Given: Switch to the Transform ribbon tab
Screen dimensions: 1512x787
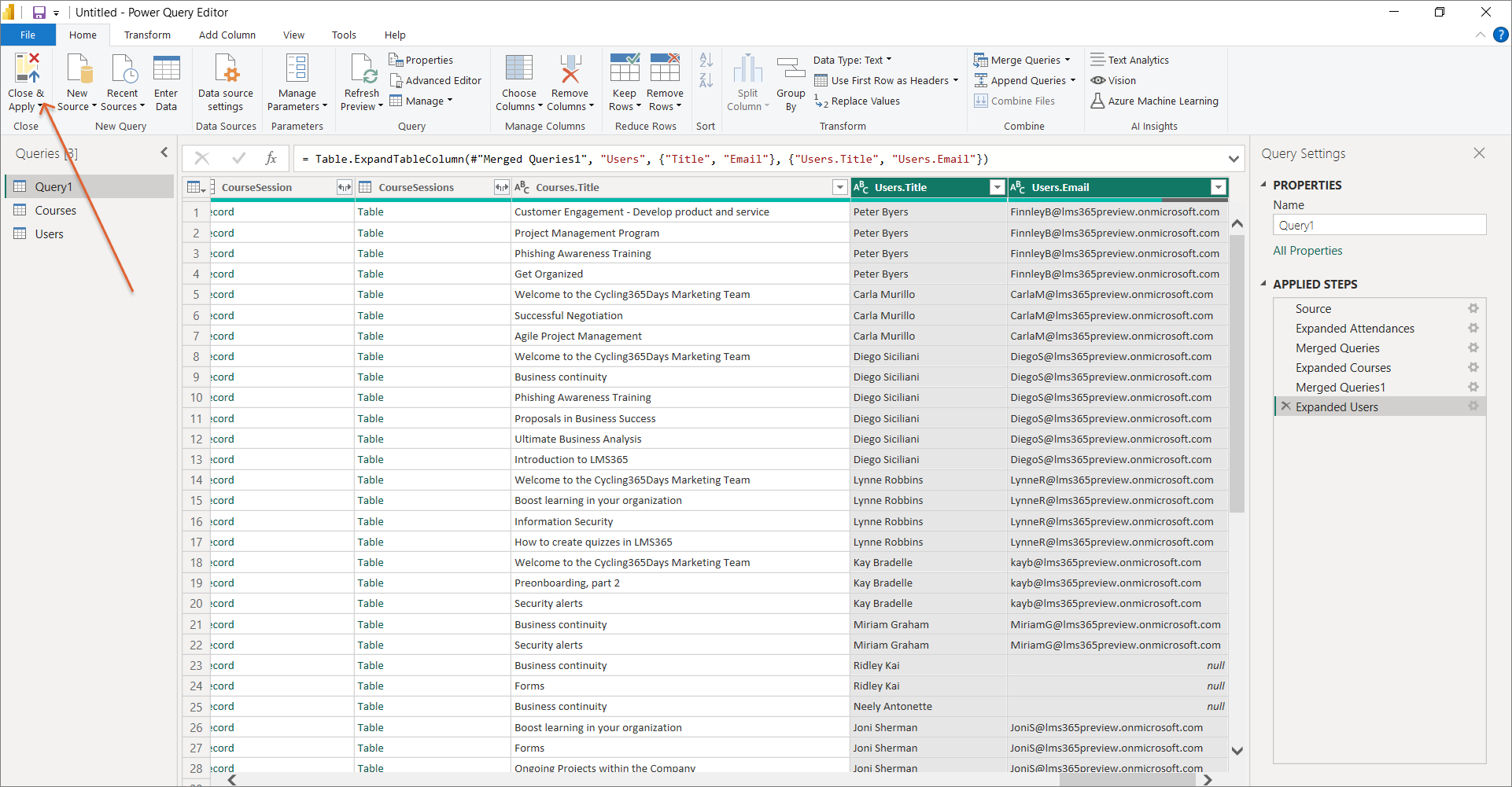Looking at the screenshot, I should coord(147,35).
